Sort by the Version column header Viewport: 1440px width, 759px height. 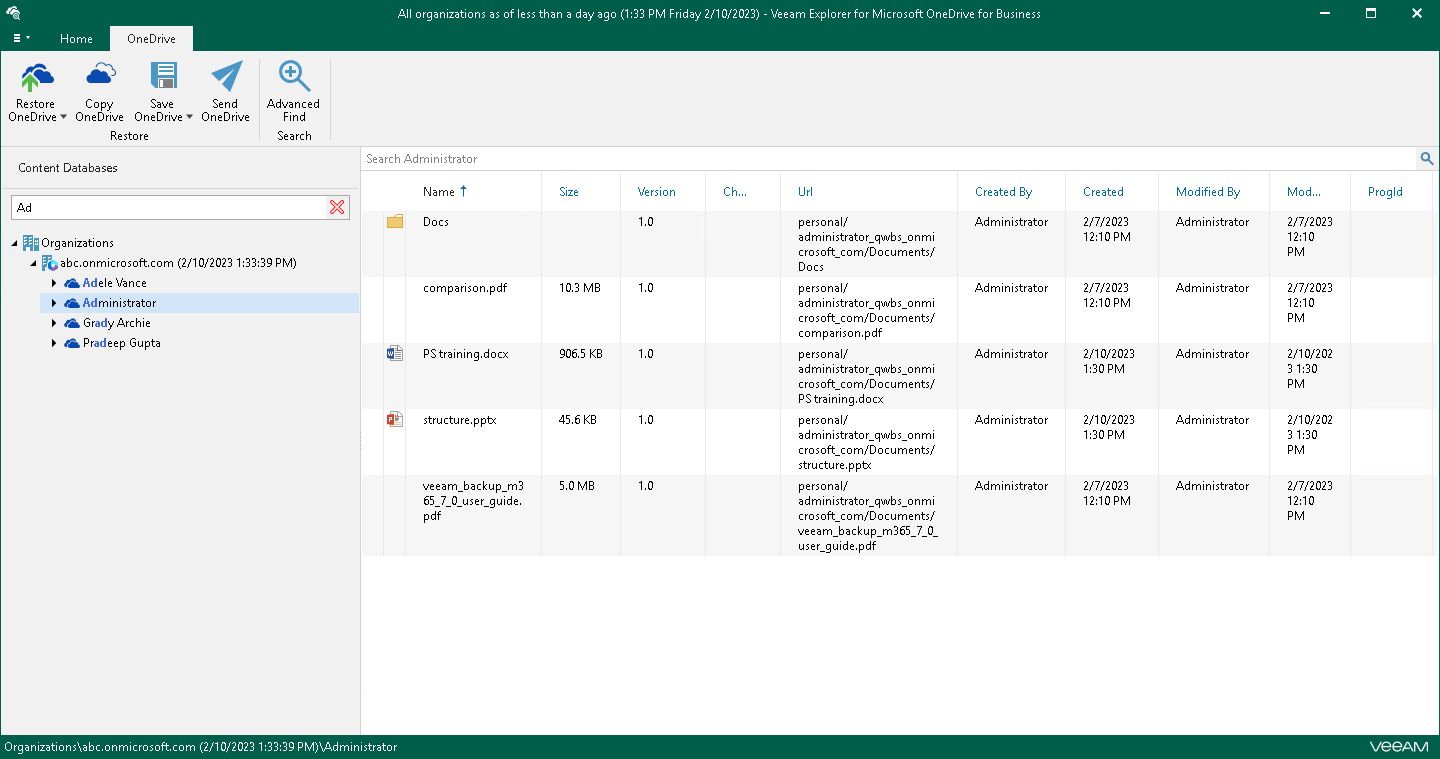(x=657, y=192)
